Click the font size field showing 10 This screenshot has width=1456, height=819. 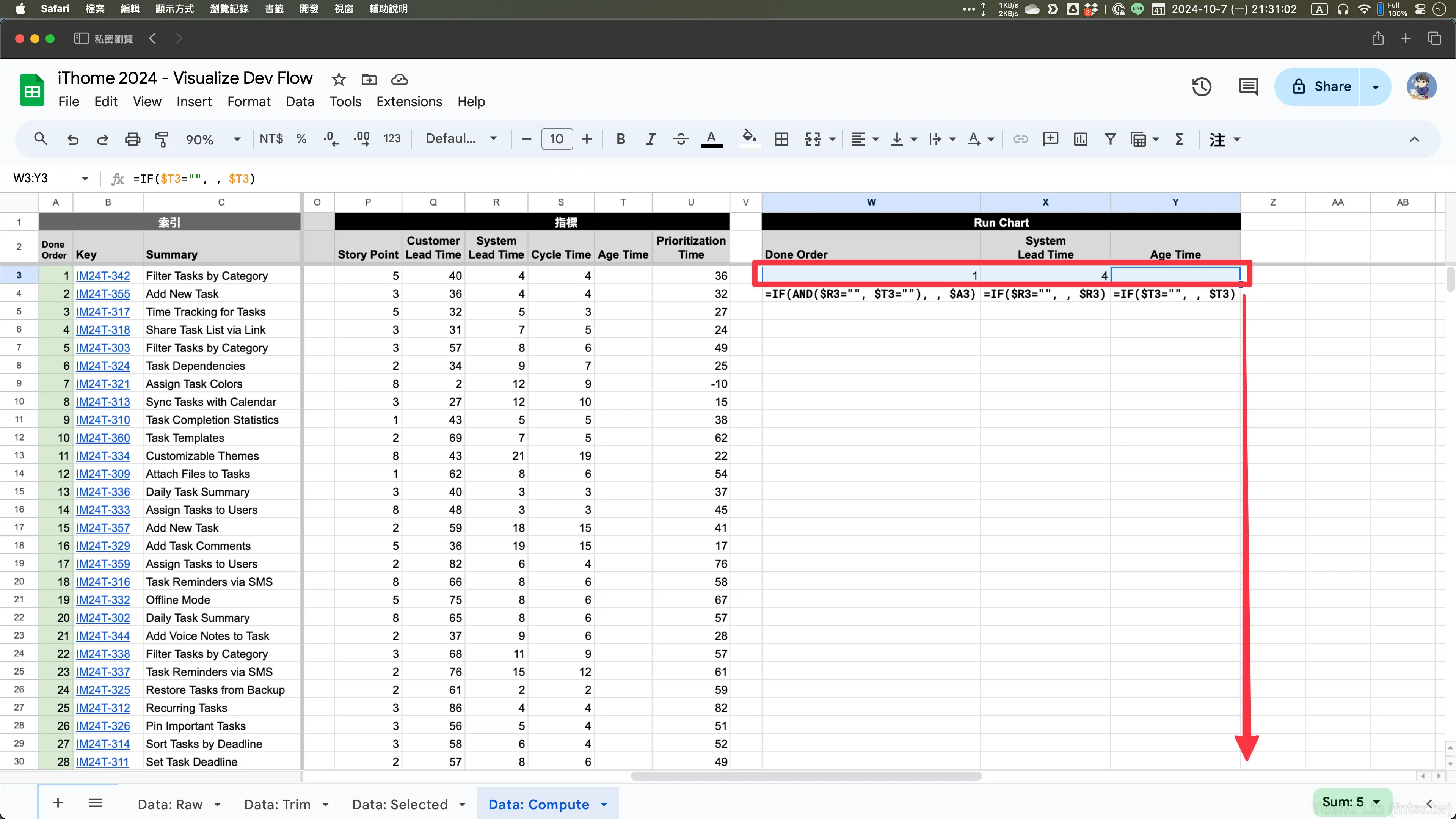click(x=557, y=139)
